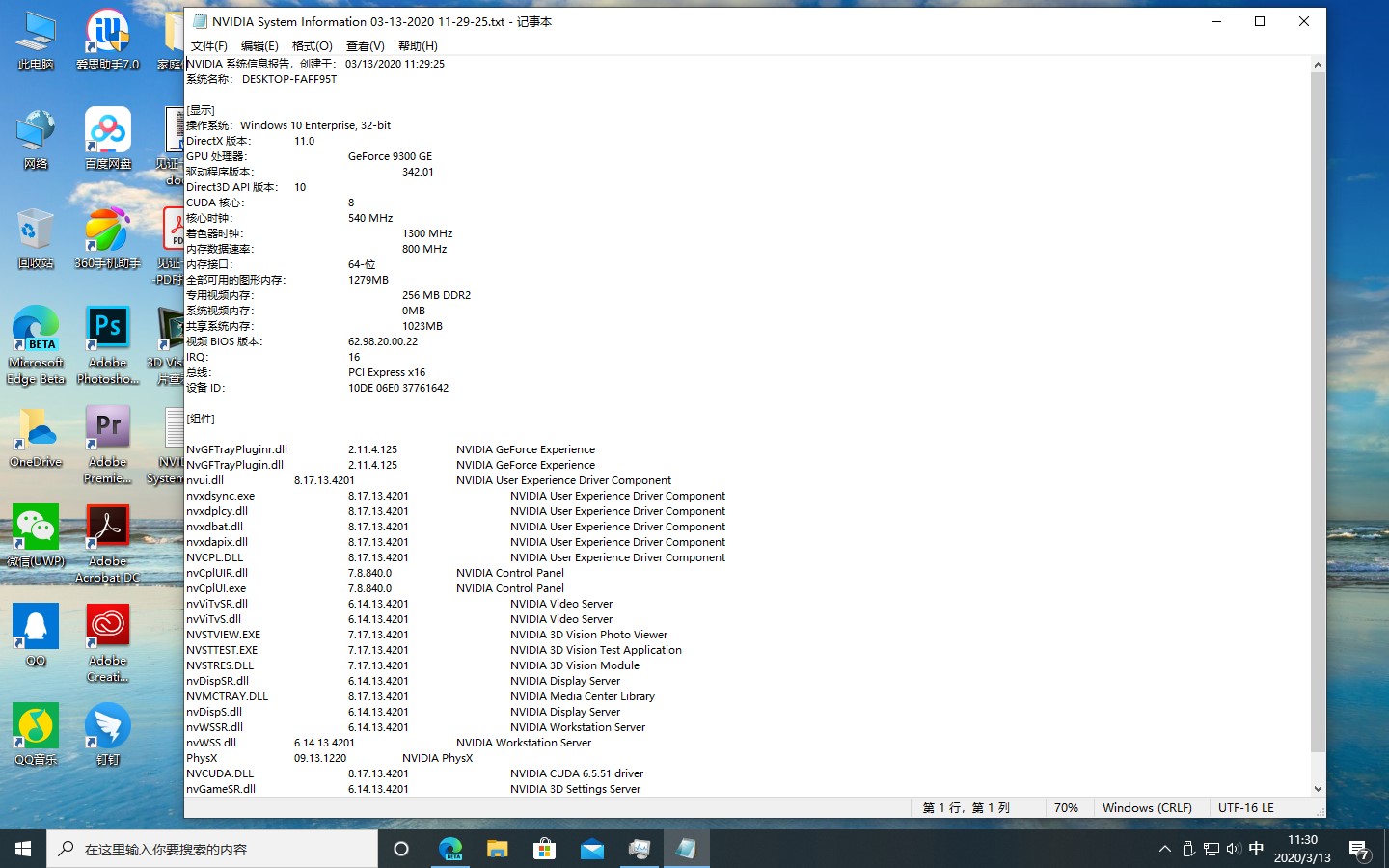Screen dimensions: 1389x868
Task: Click Notepad scrollbar up arrow
Action: tap(1318, 65)
